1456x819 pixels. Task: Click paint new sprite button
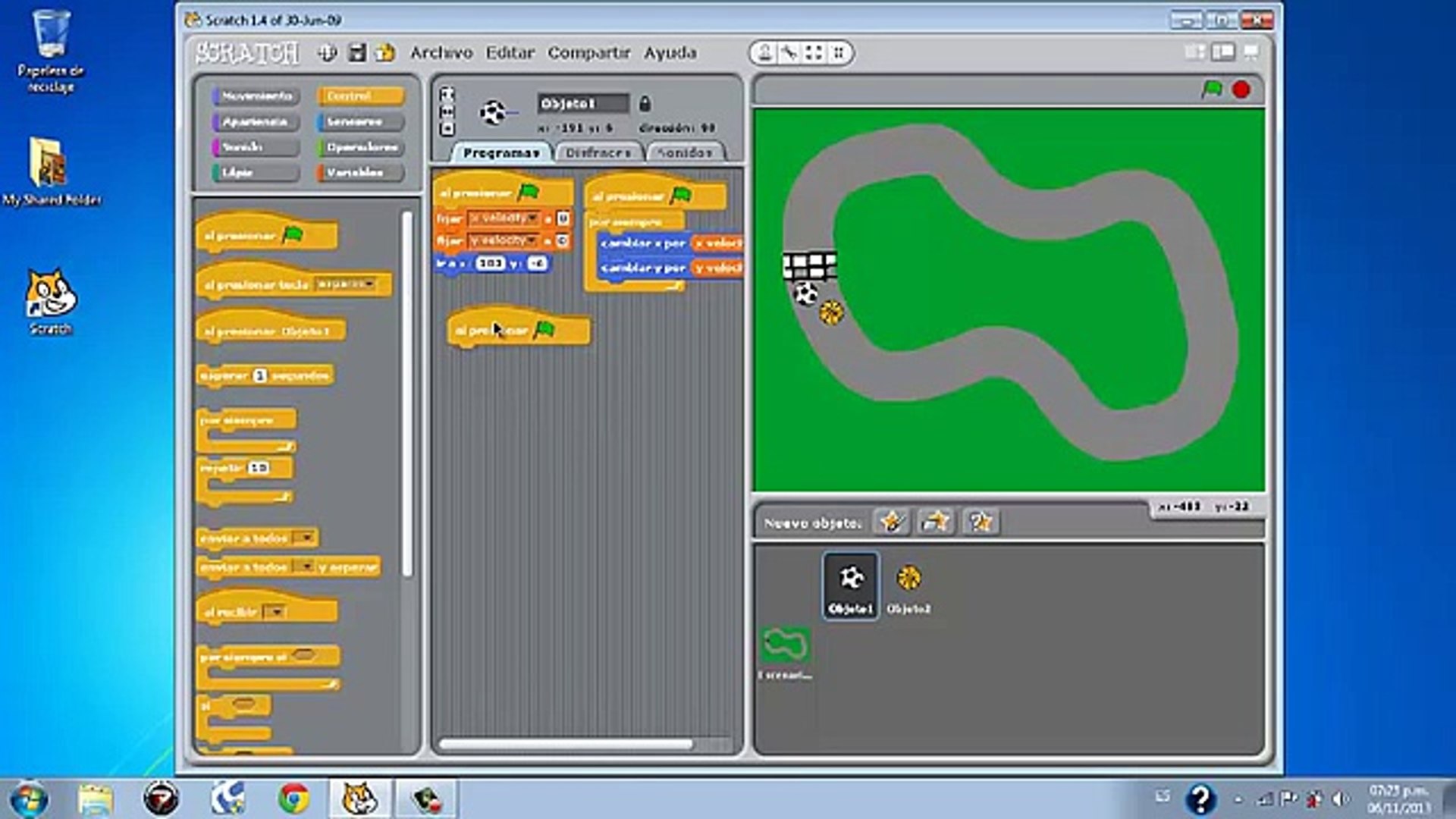pos(891,522)
